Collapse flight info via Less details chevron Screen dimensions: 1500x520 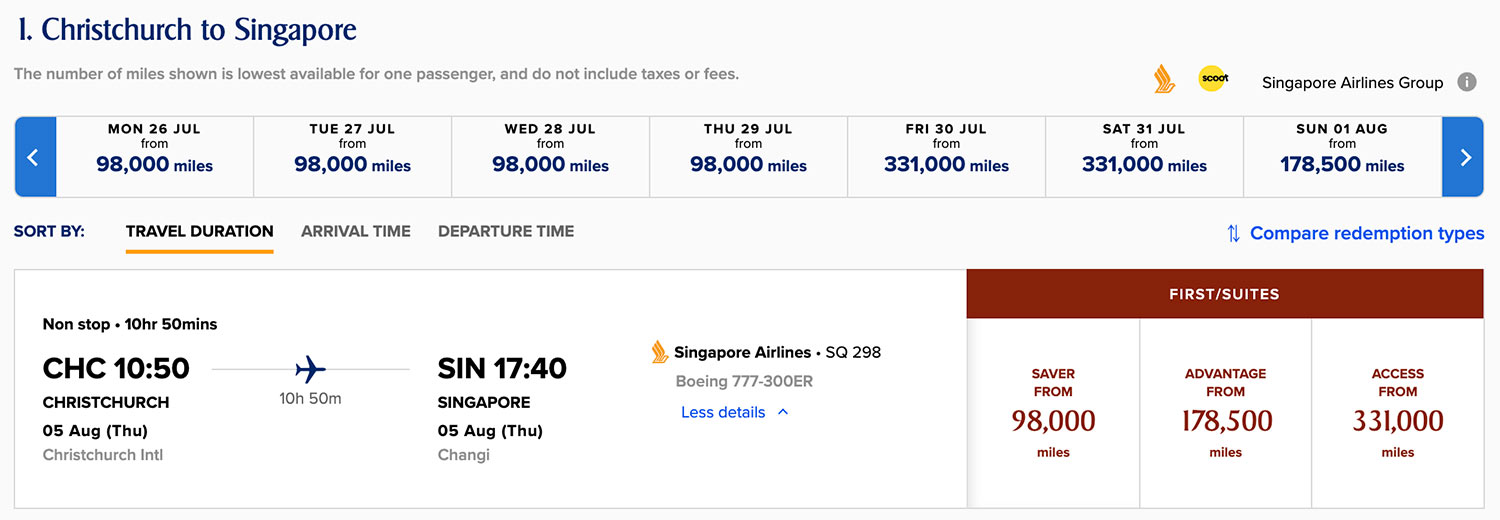pos(783,412)
